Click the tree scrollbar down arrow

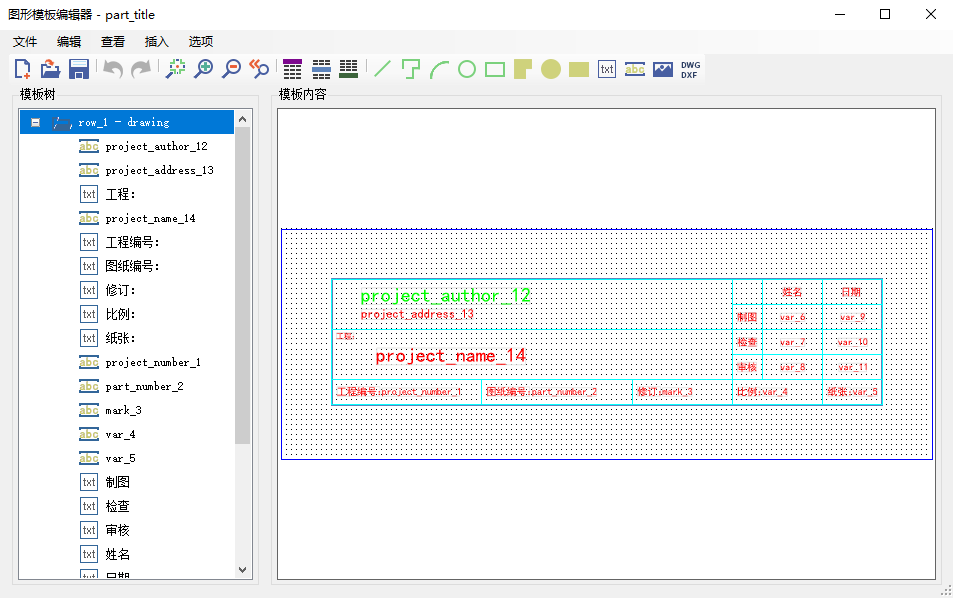tap(243, 570)
